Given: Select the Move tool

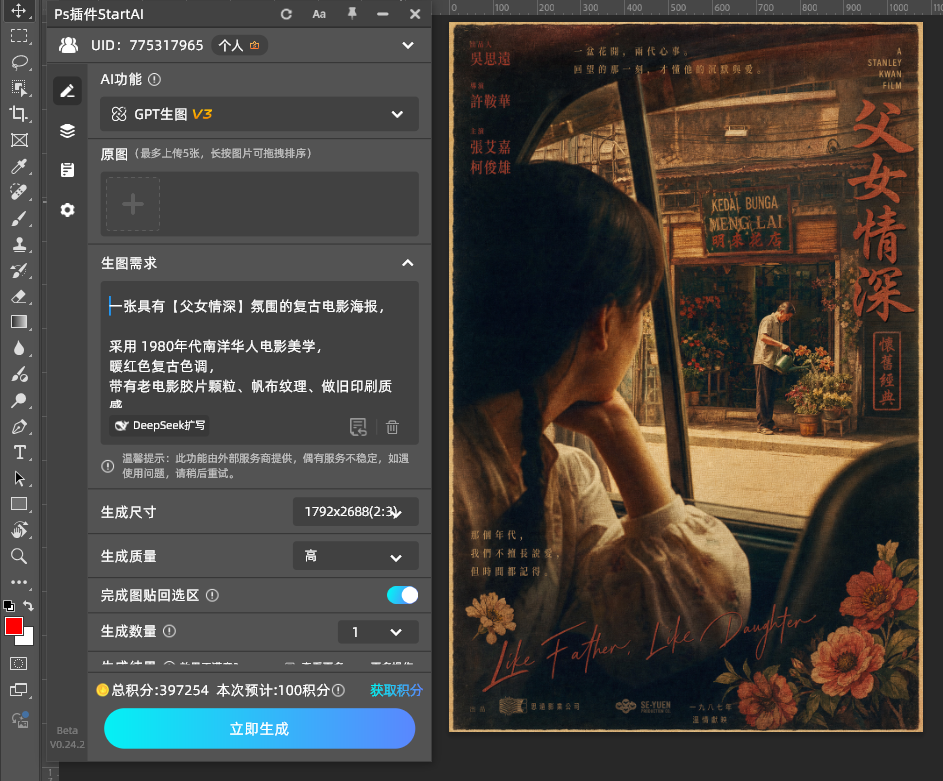Looking at the screenshot, I should point(19,11).
